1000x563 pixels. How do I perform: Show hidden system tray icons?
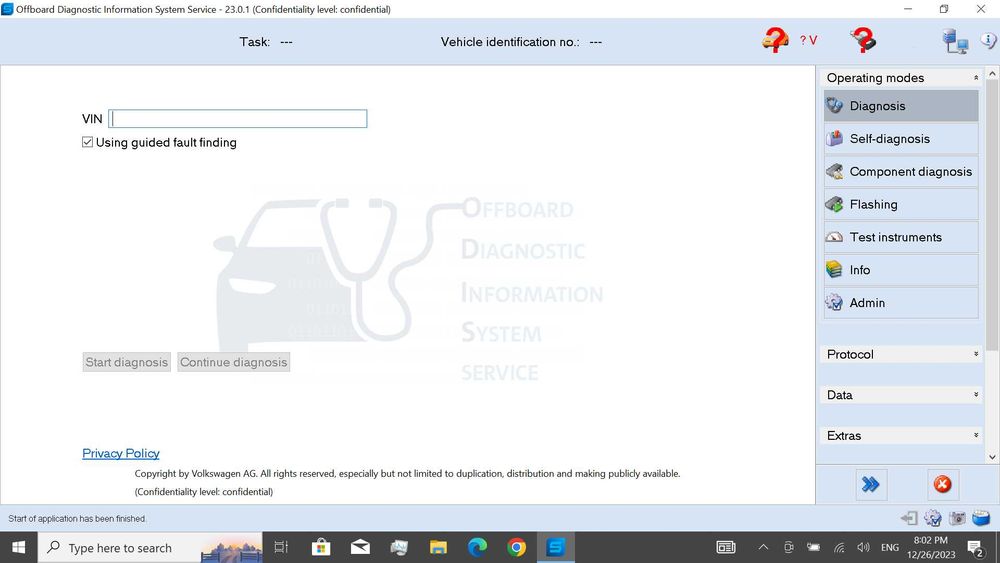click(x=763, y=547)
